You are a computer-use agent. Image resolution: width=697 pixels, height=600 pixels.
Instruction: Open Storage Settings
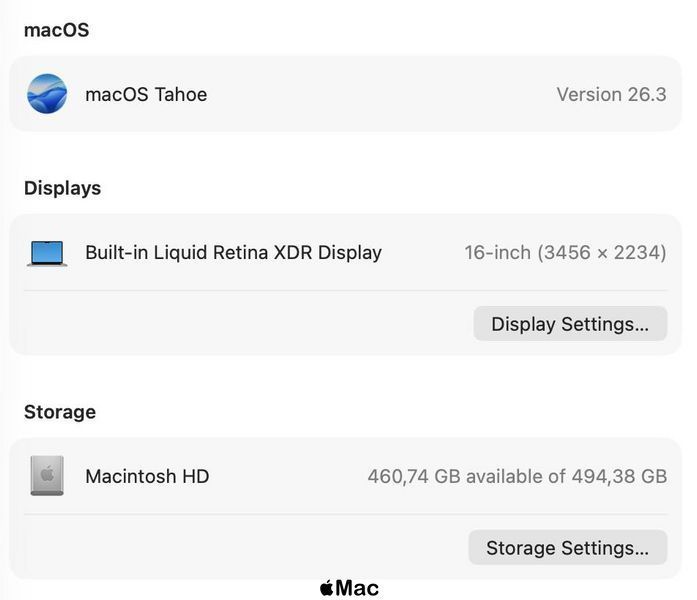568,548
